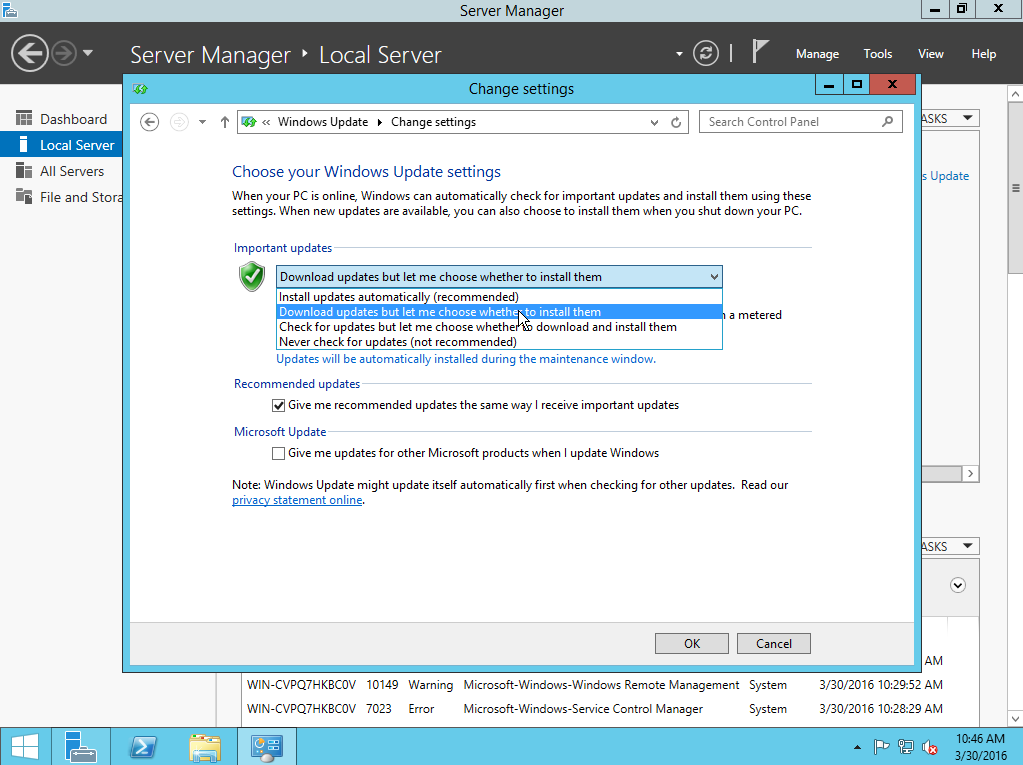Viewport: 1023px width, 765px height.
Task: Open Server Manager from the taskbar
Action: (x=81, y=747)
